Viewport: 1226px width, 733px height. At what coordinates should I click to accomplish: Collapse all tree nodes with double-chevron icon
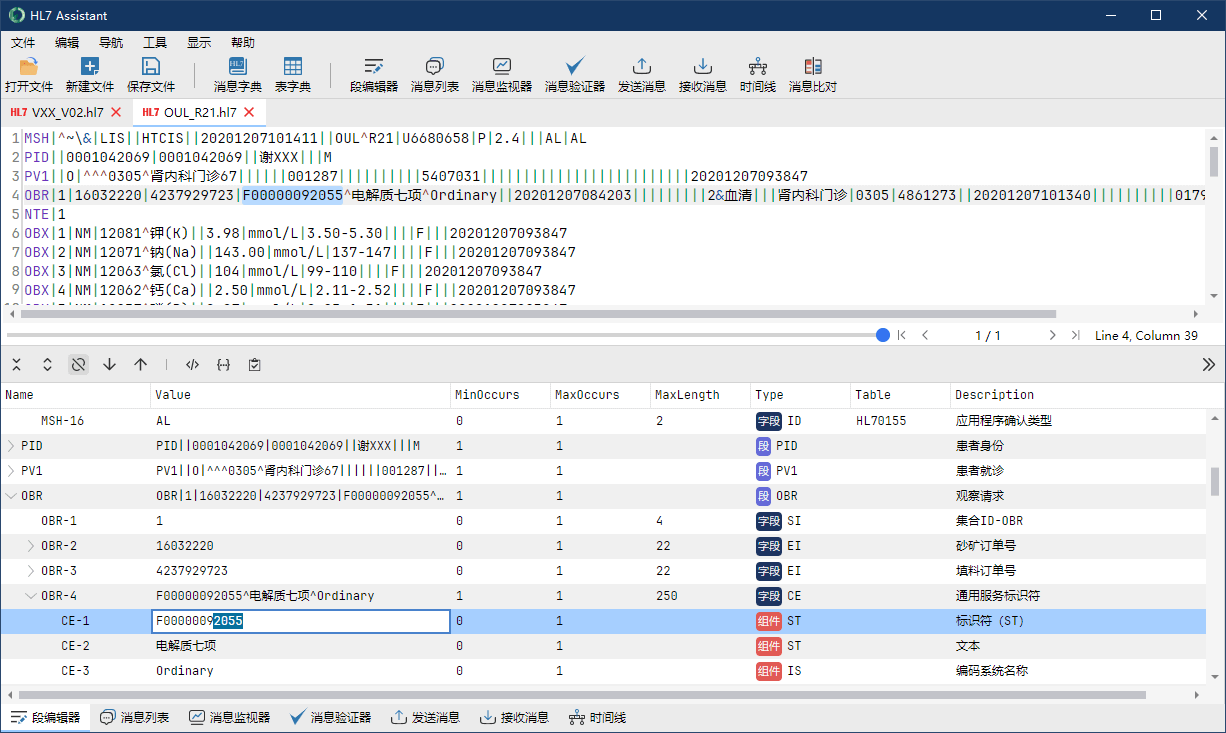coord(17,365)
